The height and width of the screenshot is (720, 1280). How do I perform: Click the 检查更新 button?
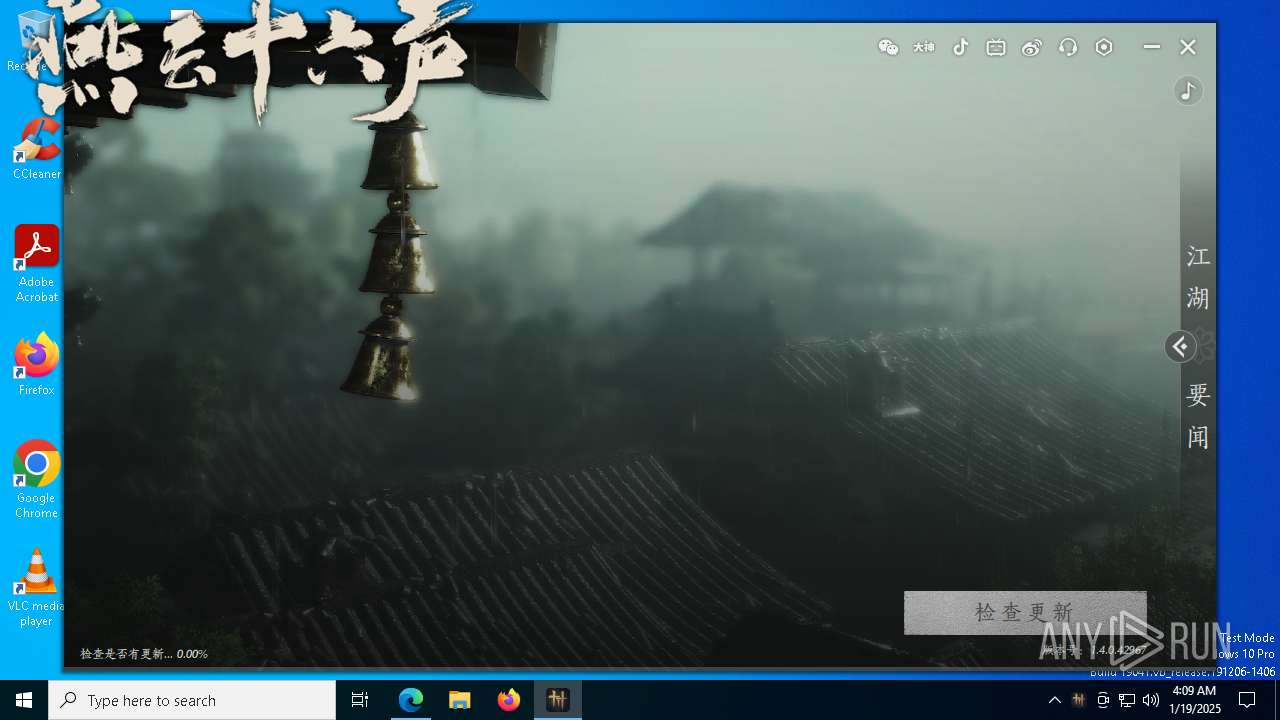[x=1025, y=612]
